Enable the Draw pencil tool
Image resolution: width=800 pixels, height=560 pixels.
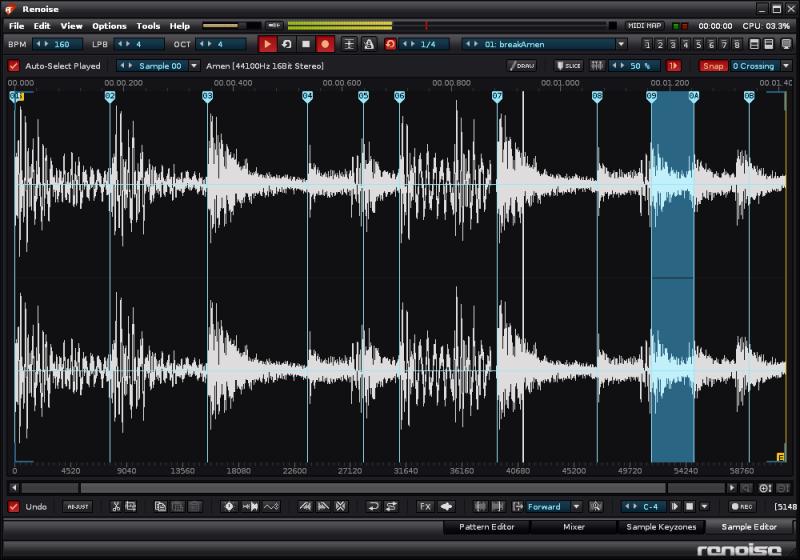coord(521,66)
